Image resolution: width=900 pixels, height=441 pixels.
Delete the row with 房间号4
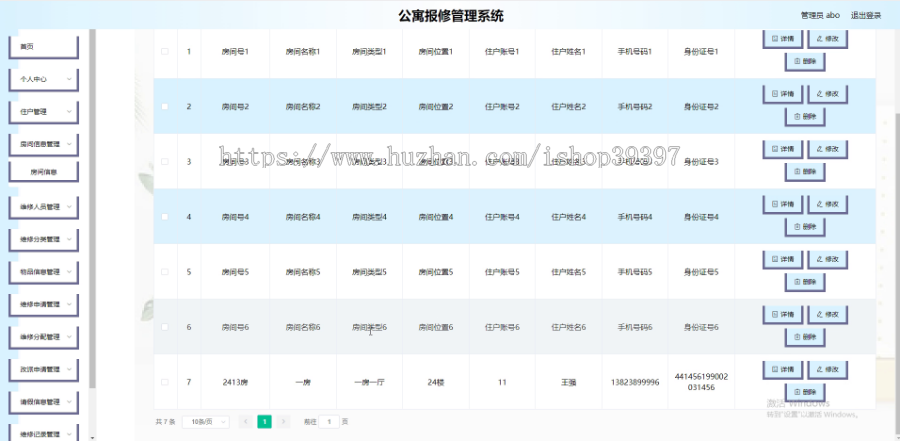805,227
